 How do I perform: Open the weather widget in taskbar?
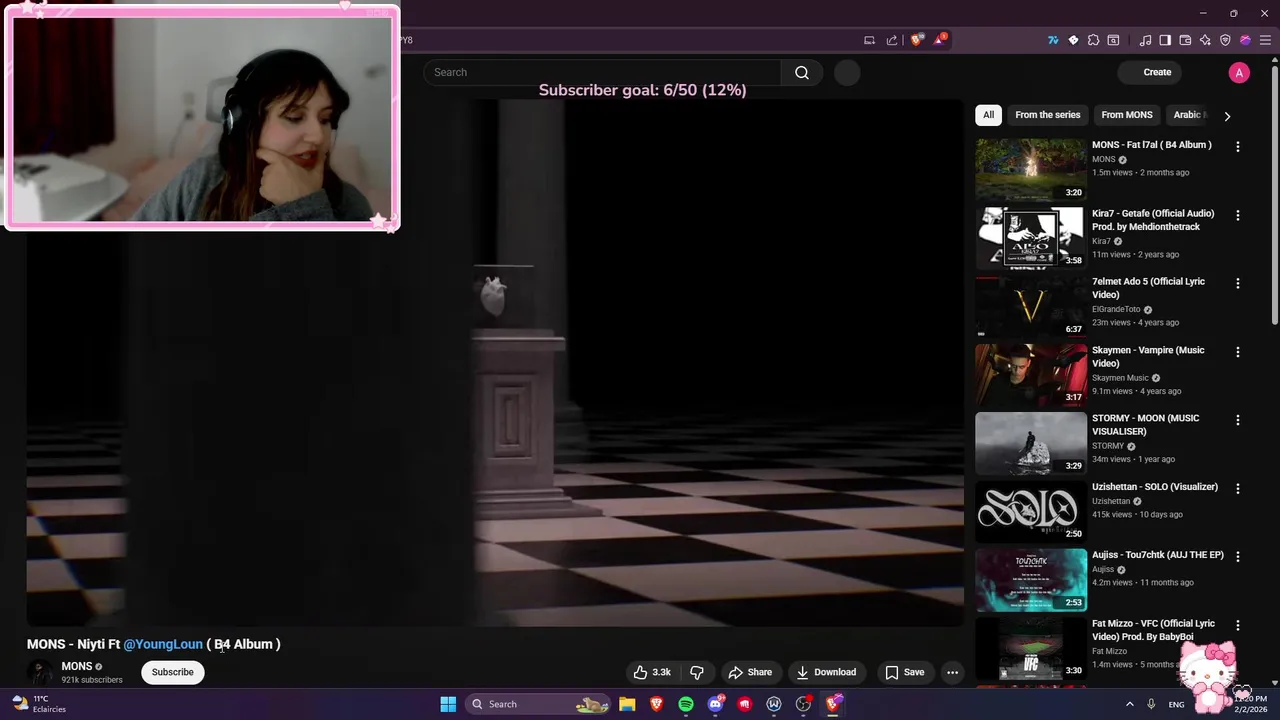click(38, 704)
